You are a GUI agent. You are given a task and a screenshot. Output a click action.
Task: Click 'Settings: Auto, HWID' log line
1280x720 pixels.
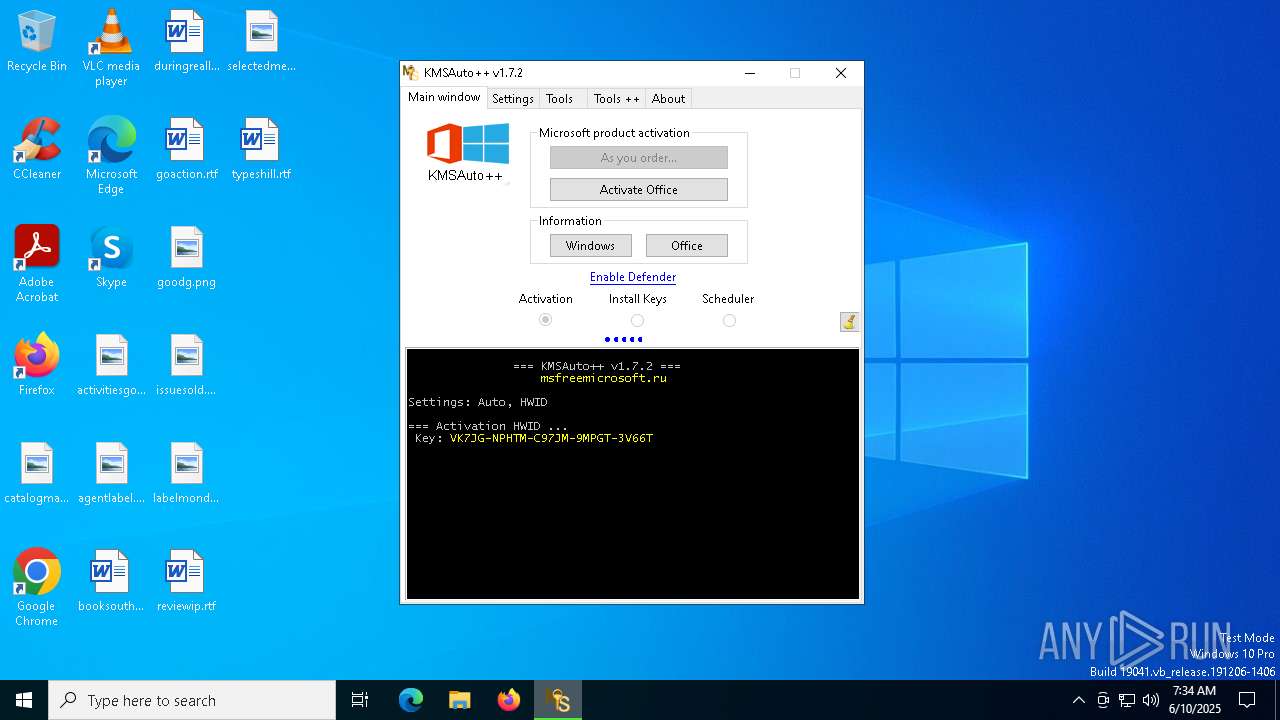coord(478,402)
